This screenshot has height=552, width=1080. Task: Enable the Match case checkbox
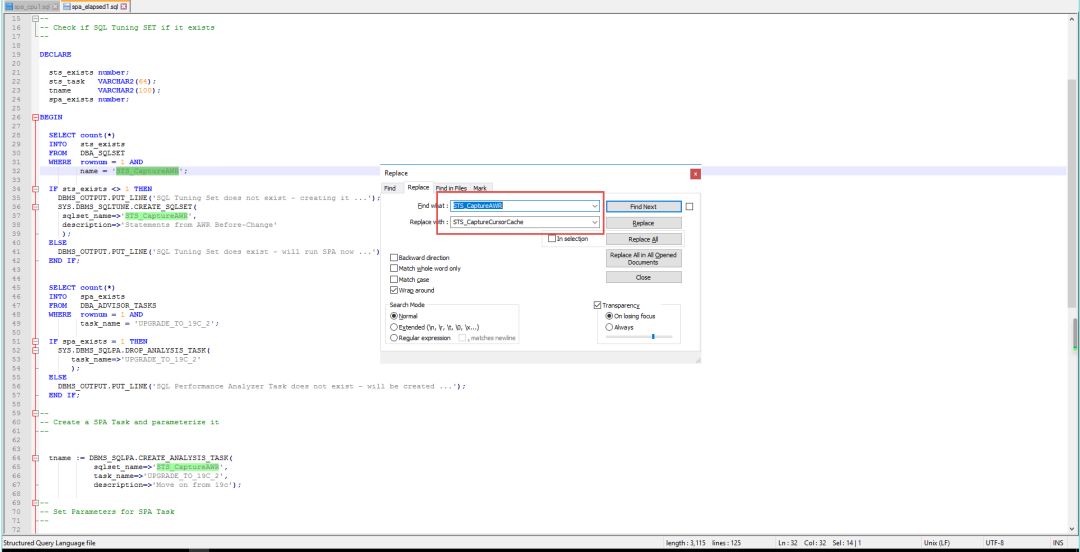click(393, 279)
